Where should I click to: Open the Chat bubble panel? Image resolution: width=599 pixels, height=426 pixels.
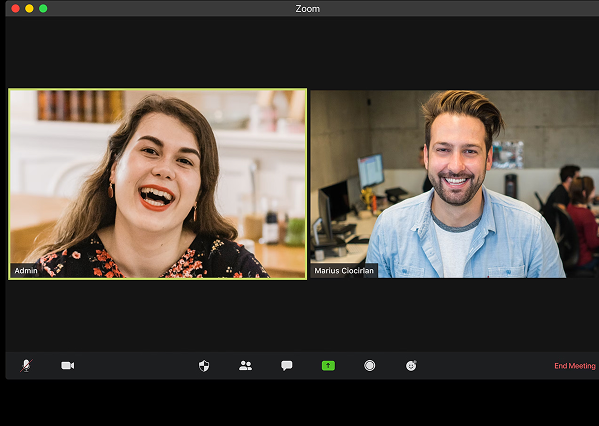287,366
